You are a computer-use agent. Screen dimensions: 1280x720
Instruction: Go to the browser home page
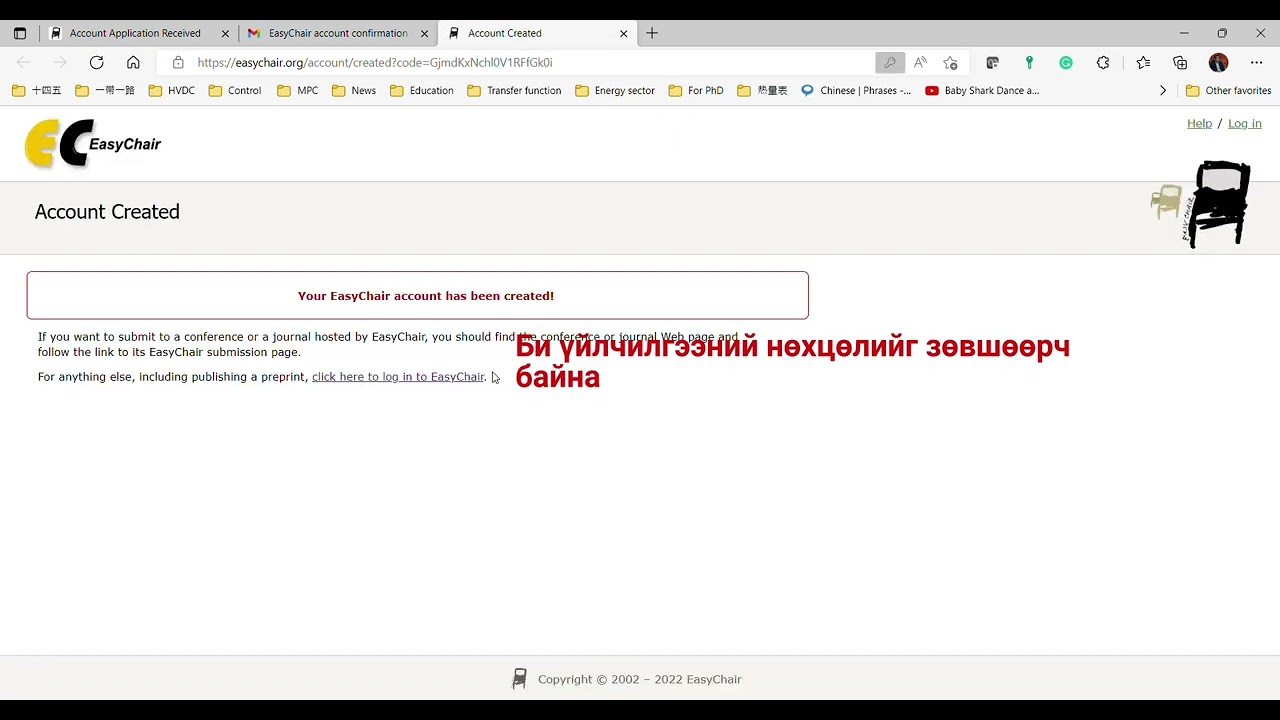(x=133, y=62)
